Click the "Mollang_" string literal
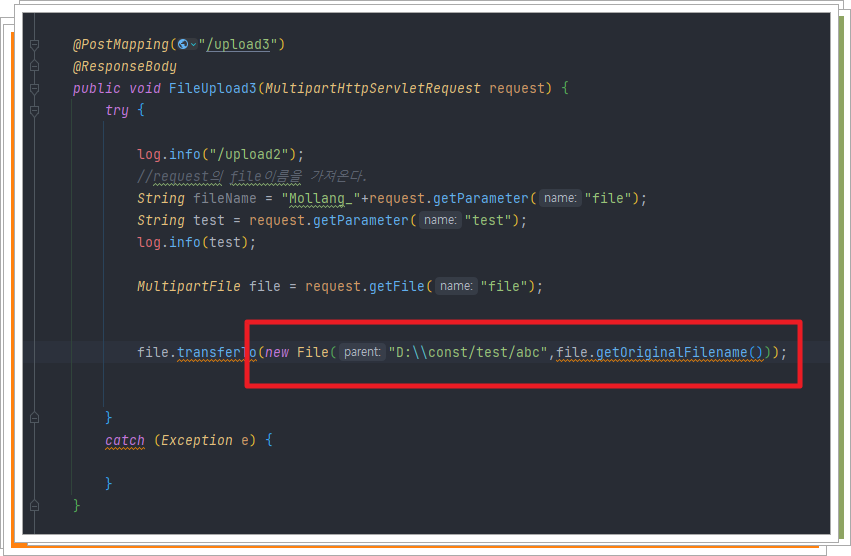851x556 pixels. click(x=321, y=198)
